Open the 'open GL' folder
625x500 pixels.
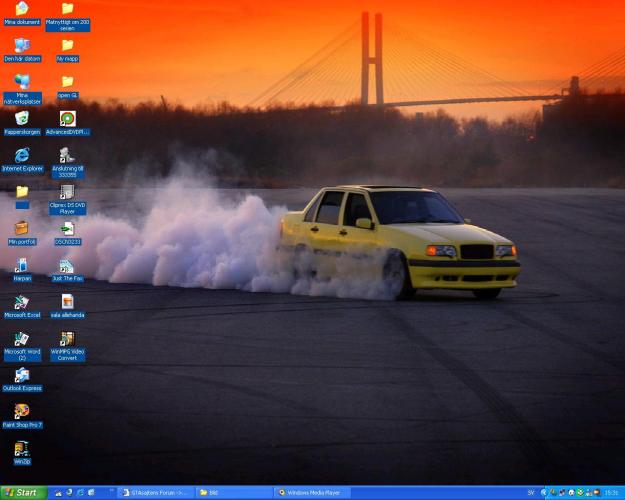click(x=67, y=82)
